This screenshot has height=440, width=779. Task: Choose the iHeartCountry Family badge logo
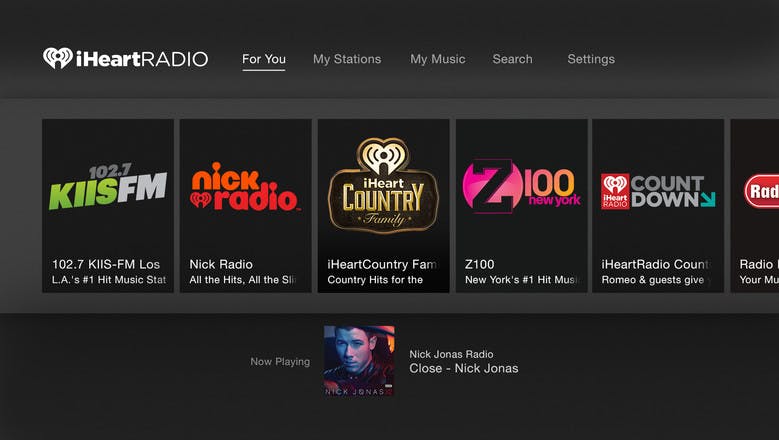pos(383,185)
